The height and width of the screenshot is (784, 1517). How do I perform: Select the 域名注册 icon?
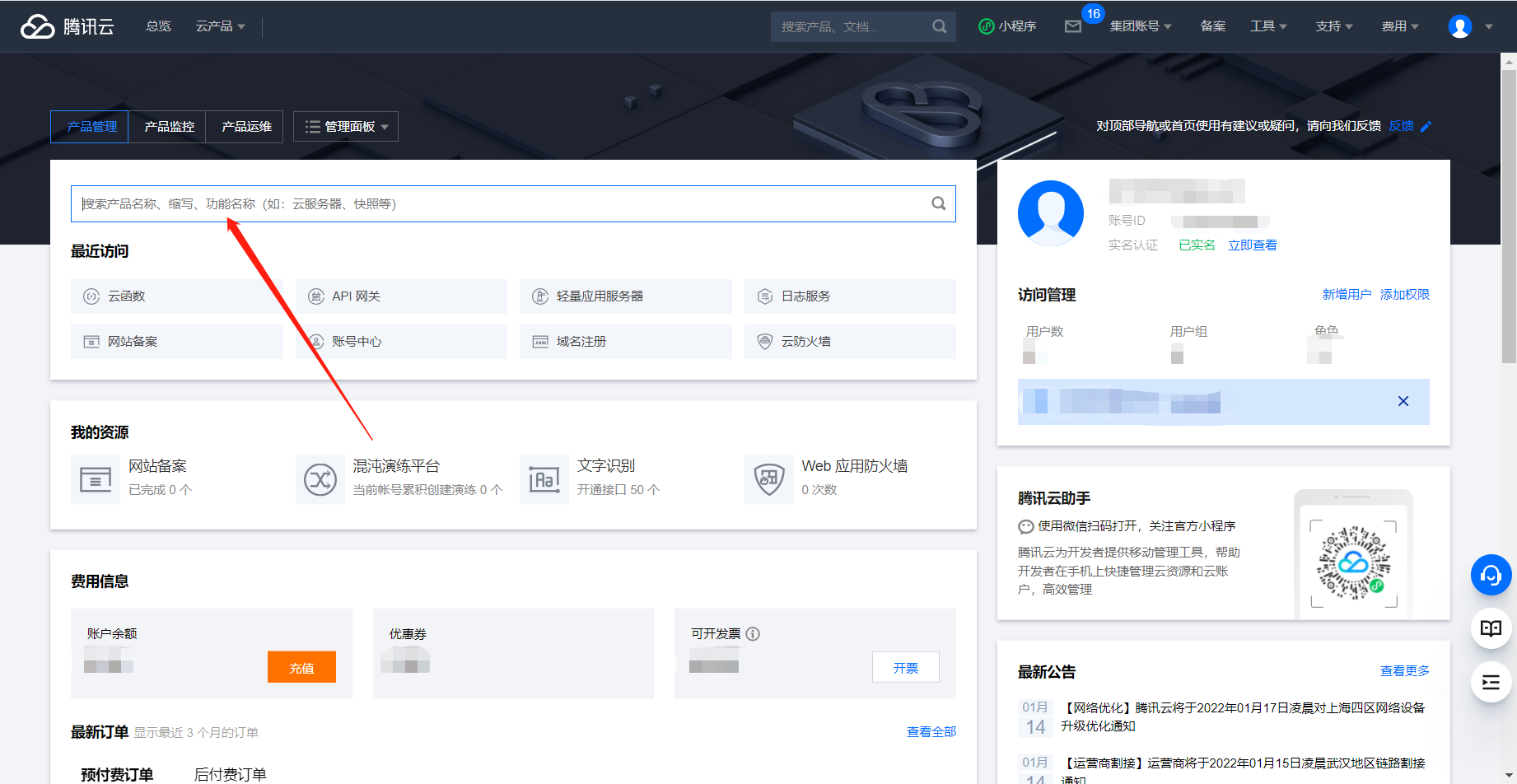click(x=540, y=341)
